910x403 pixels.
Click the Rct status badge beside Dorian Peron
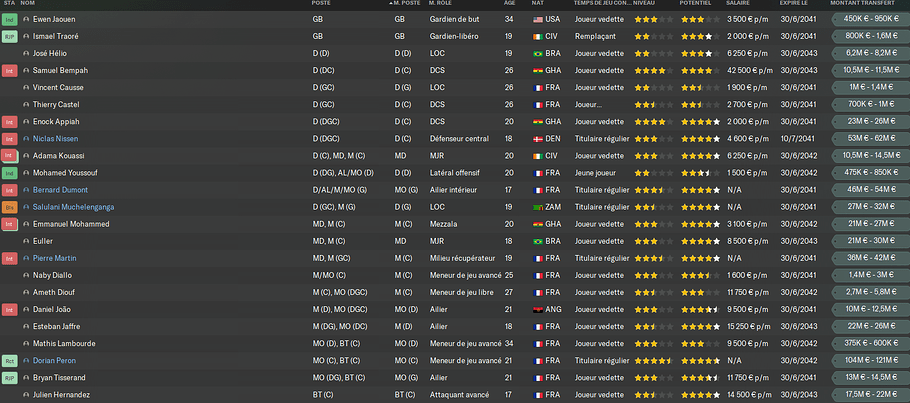click(10, 360)
